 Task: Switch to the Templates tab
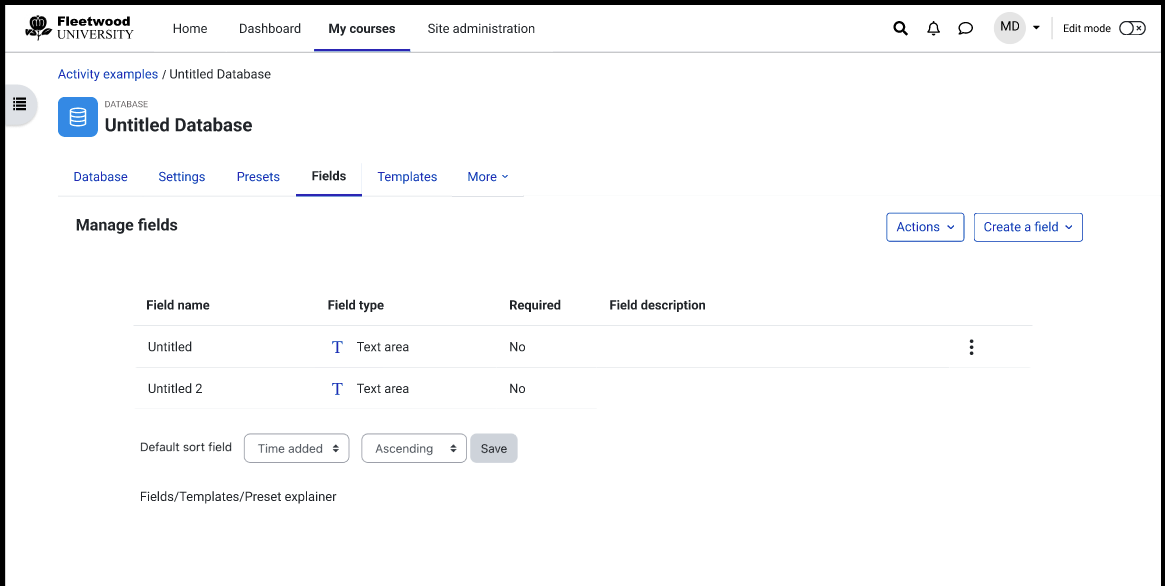407,177
